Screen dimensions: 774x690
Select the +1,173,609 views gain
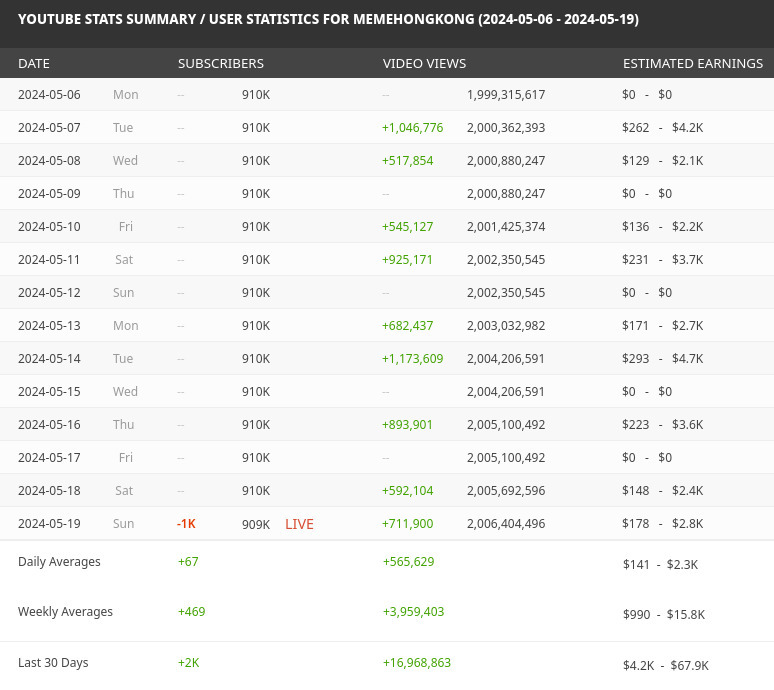click(412, 359)
